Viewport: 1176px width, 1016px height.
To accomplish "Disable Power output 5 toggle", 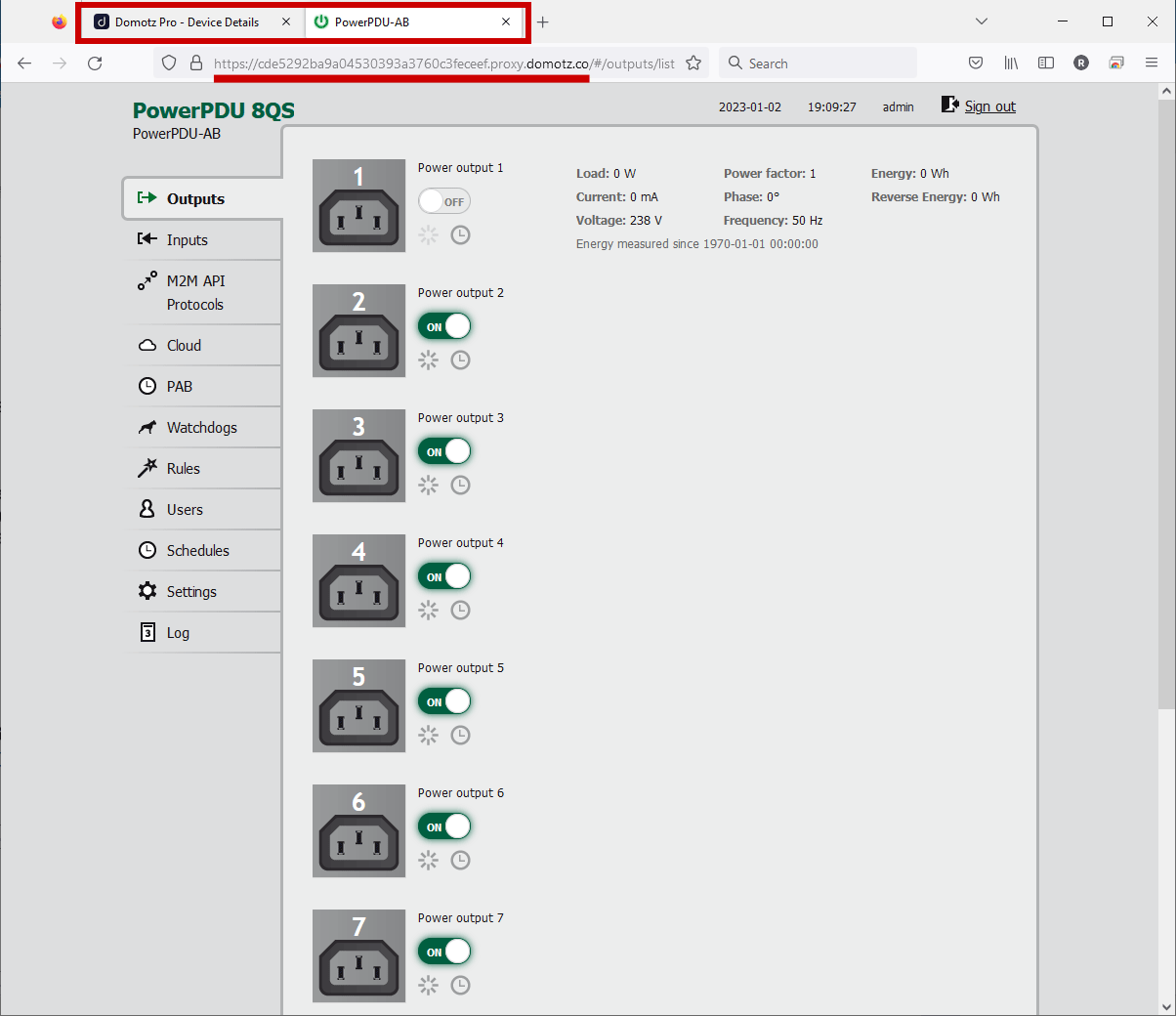I will pyautogui.click(x=444, y=701).
